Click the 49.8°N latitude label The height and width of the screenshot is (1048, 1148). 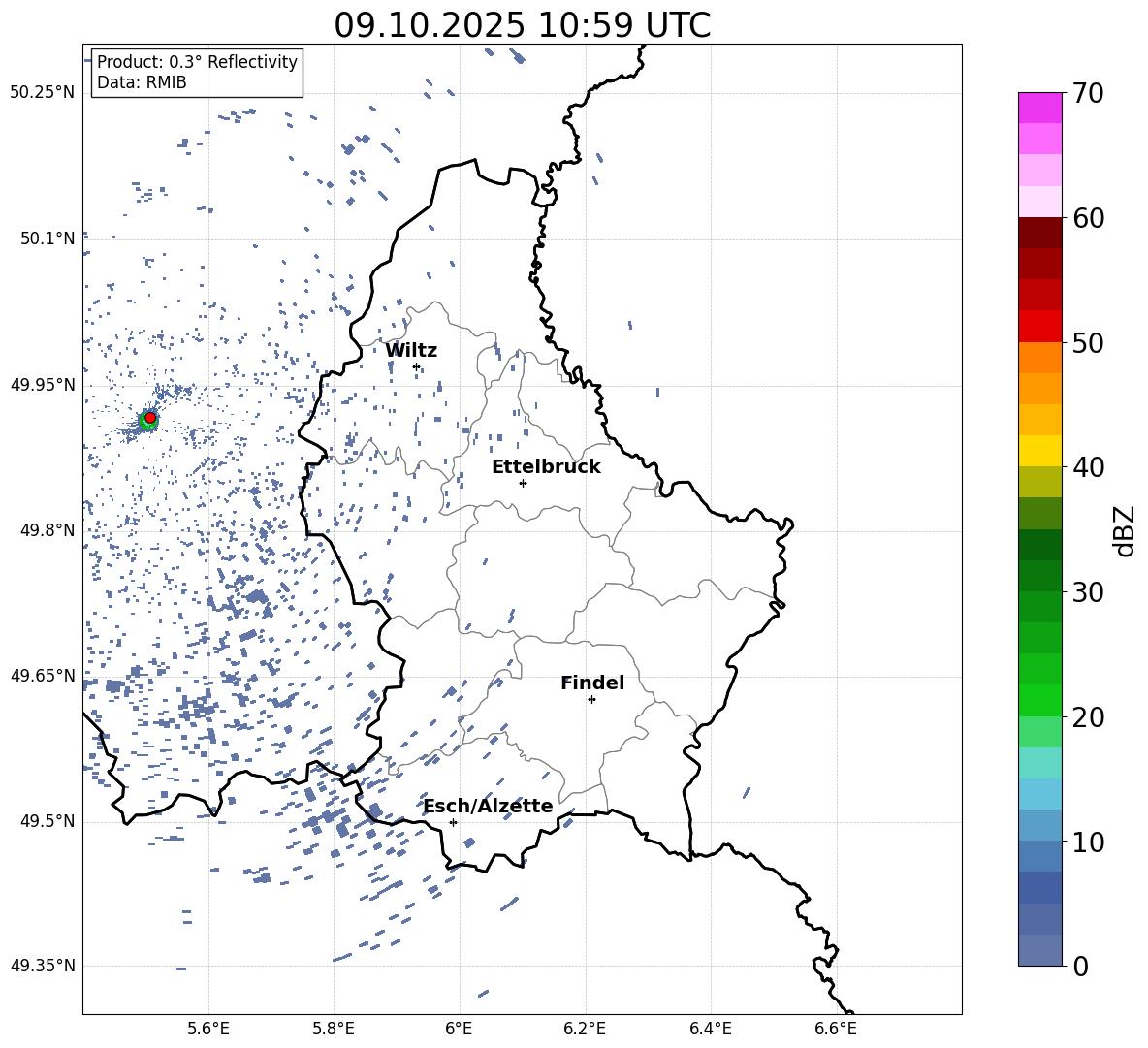click(48, 530)
